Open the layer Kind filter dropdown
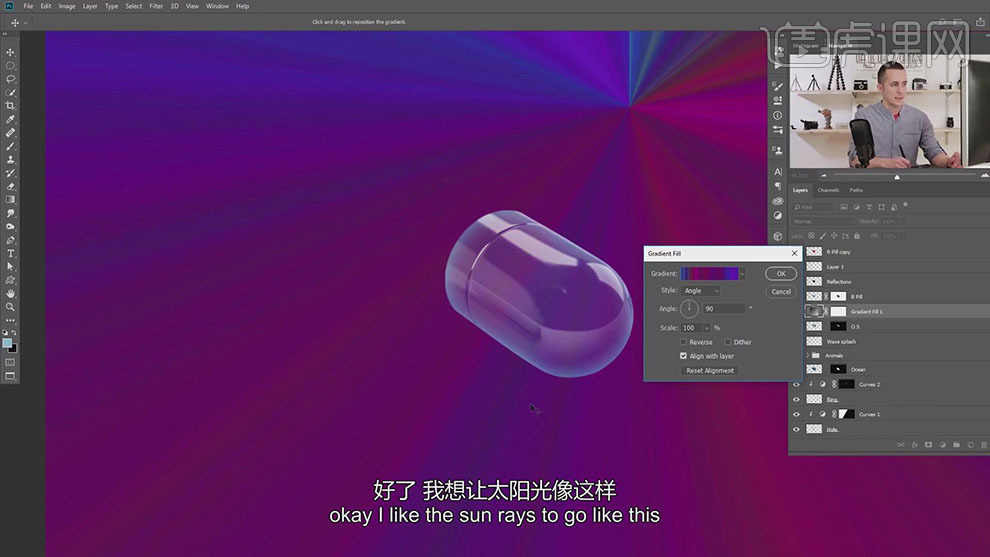This screenshot has height=557, width=990. click(x=813, y=207)
